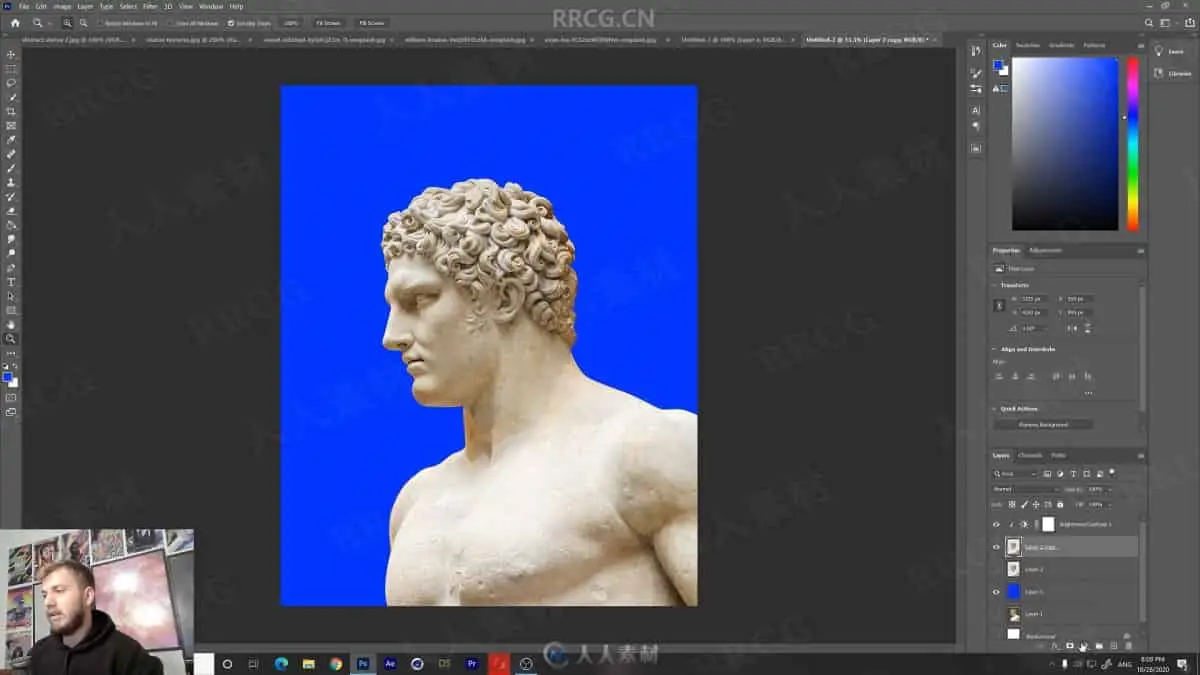Select the Lasso tool
1200x675 pixels.
(11, 83)
